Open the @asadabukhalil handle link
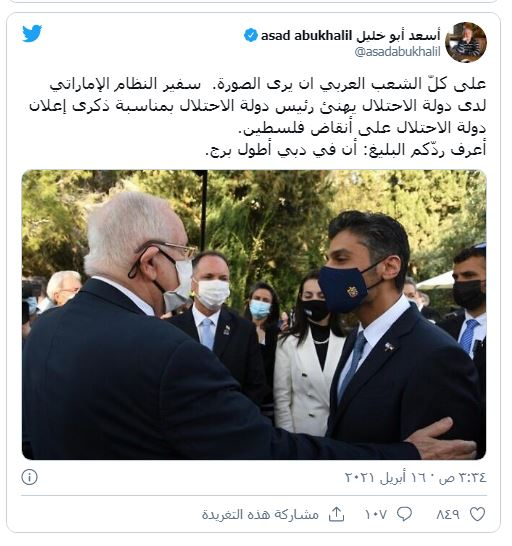 pos(397,52)
